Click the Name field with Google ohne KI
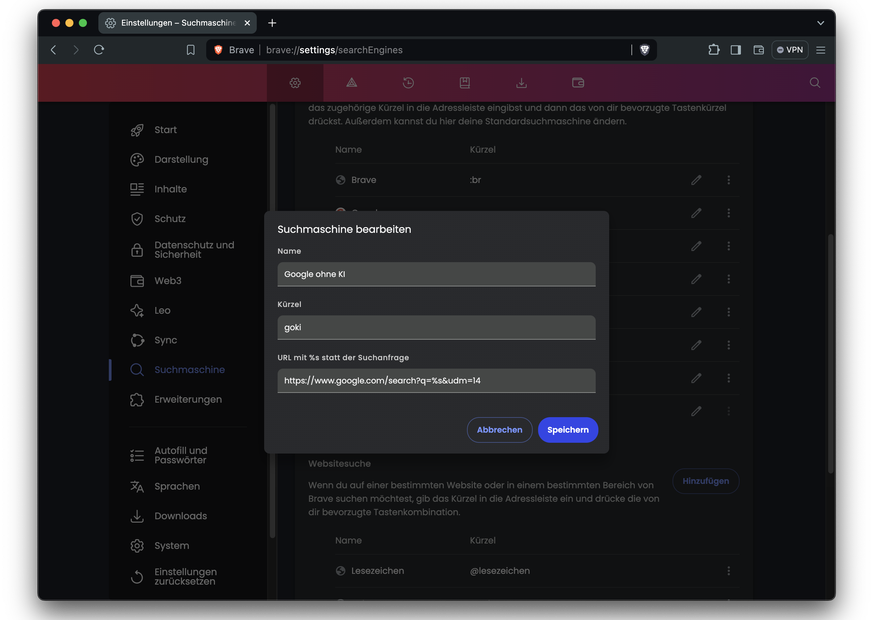The width and height of the screenshot is (873, 620). click(x=436, y=274)
